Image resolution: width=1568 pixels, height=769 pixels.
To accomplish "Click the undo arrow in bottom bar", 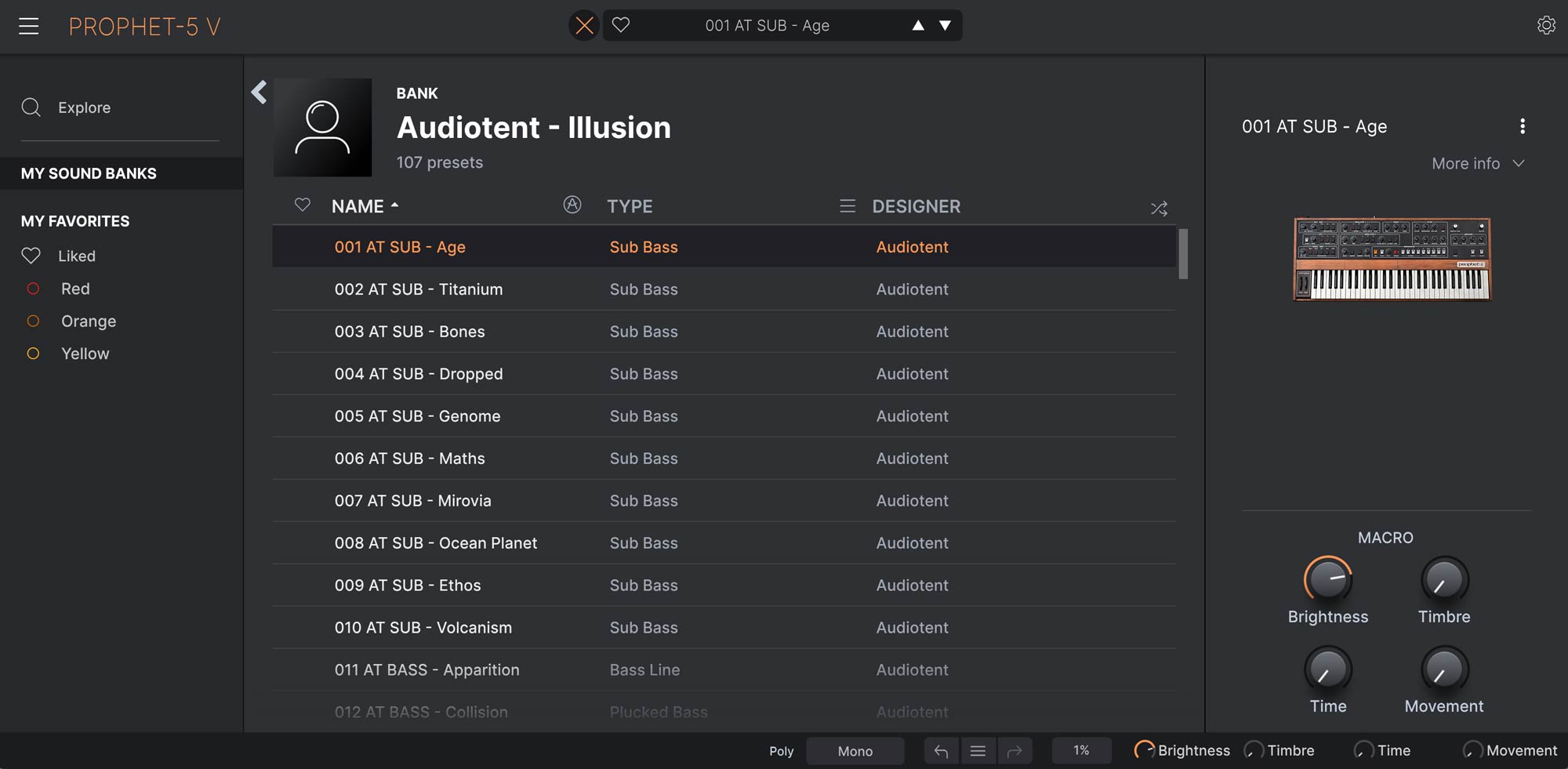I will pyautogui.click(x=941, y=751).
